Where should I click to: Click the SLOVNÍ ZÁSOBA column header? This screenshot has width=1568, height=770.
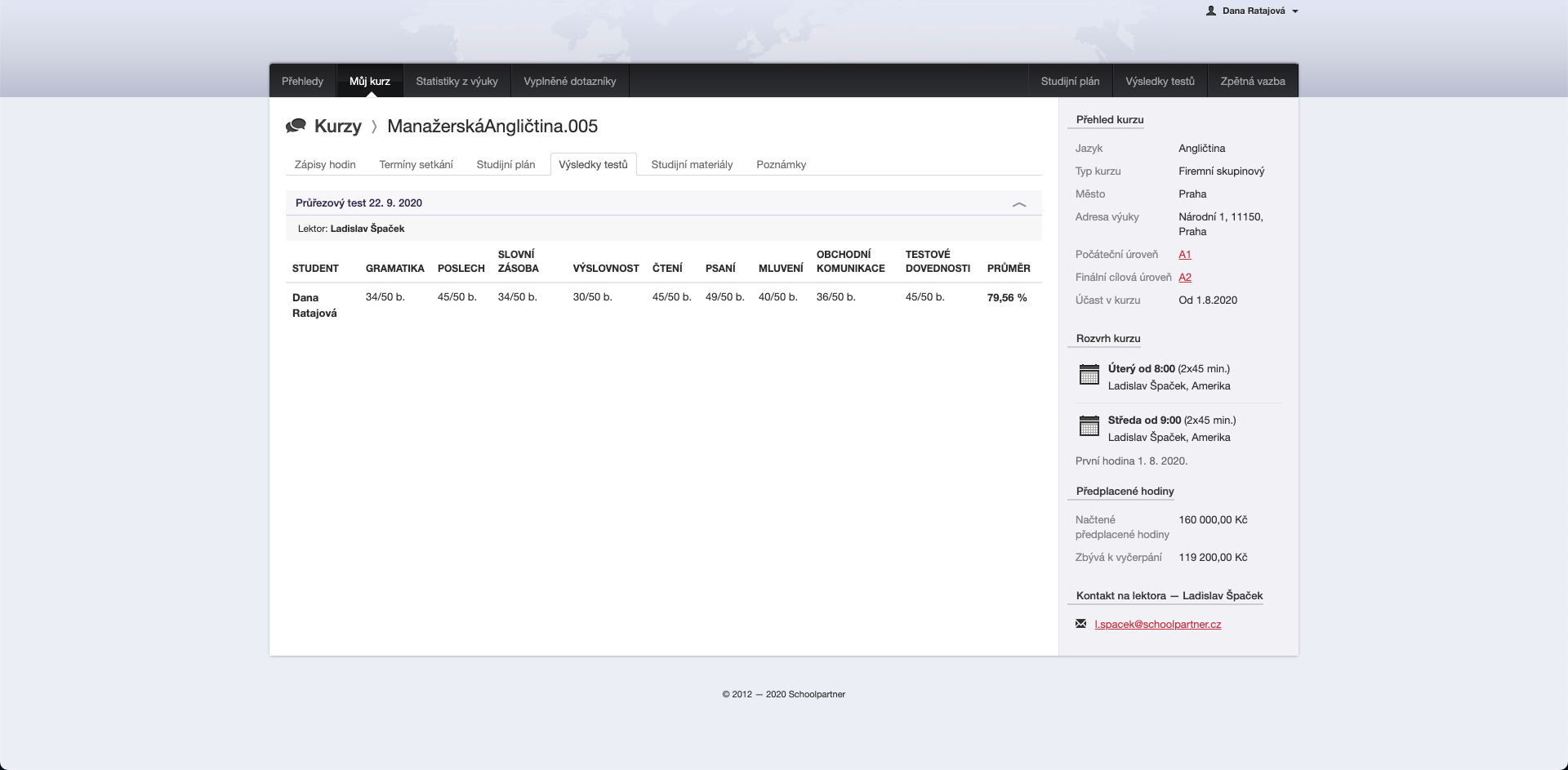(x=518, y=261)
